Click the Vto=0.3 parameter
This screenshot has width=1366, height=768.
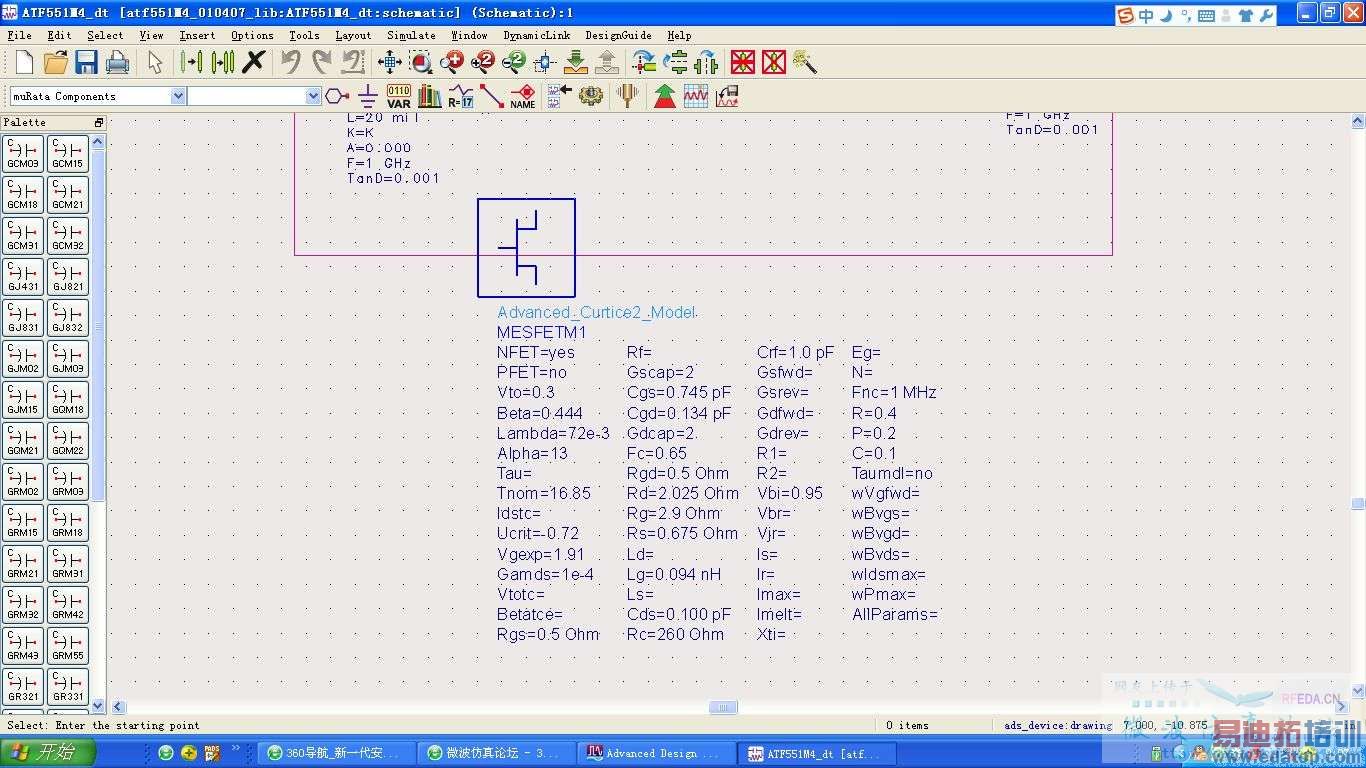tap(526, 393)
